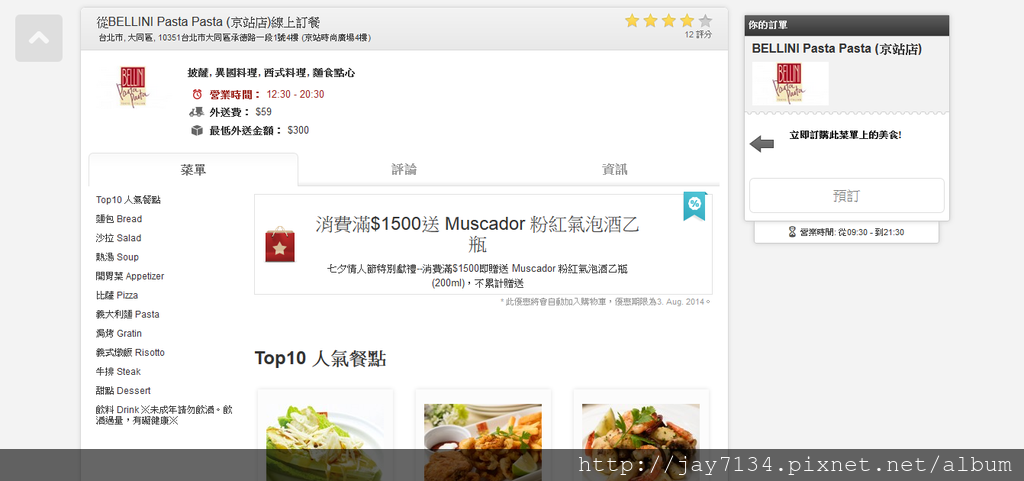This screenshot has height=481, width=1024.
Task: Jump to 比薩 Pizza category
Action: point(117,295)
